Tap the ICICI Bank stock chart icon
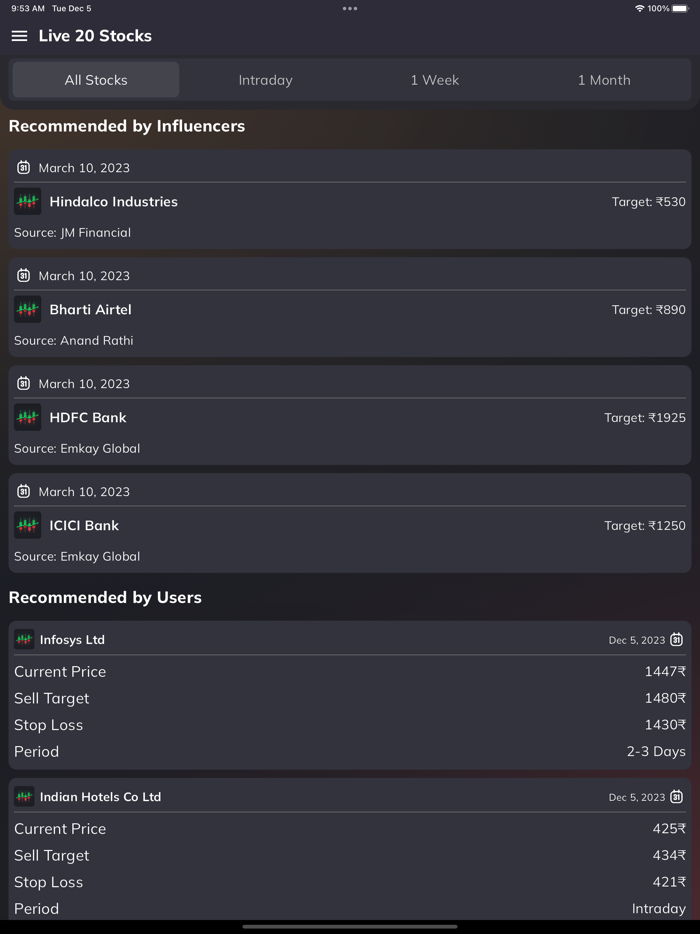Viewport: 700px width, 934px height. [28, 526]
